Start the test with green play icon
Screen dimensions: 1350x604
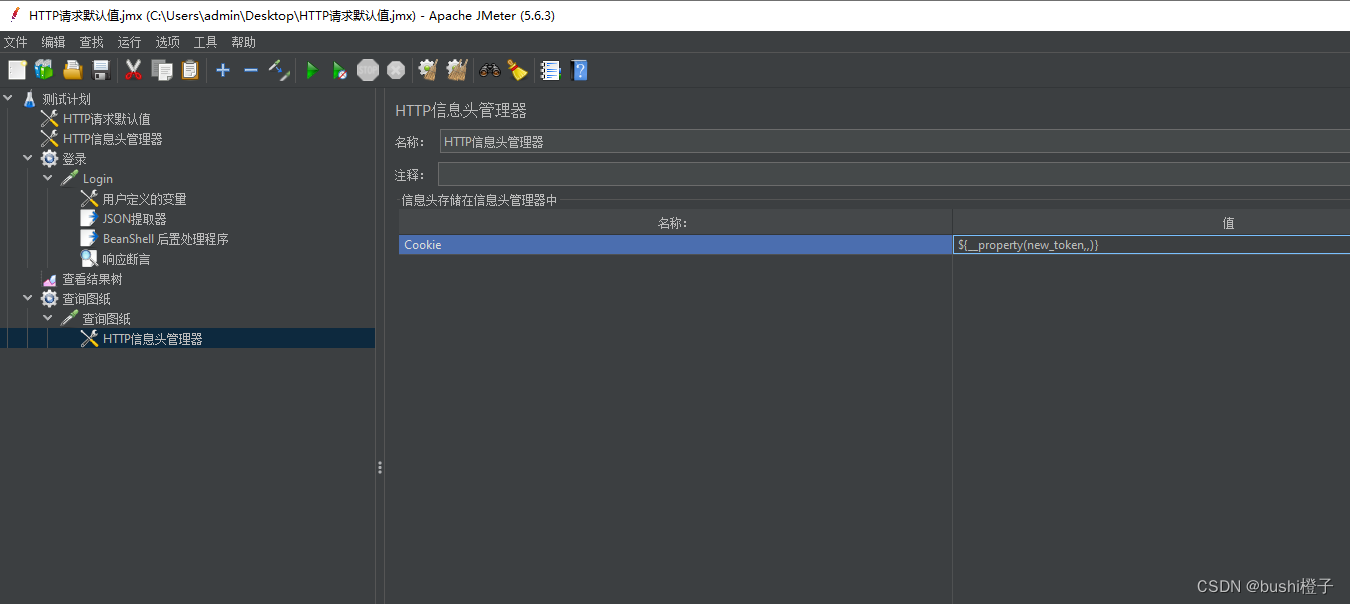click(x=312, y=70)
